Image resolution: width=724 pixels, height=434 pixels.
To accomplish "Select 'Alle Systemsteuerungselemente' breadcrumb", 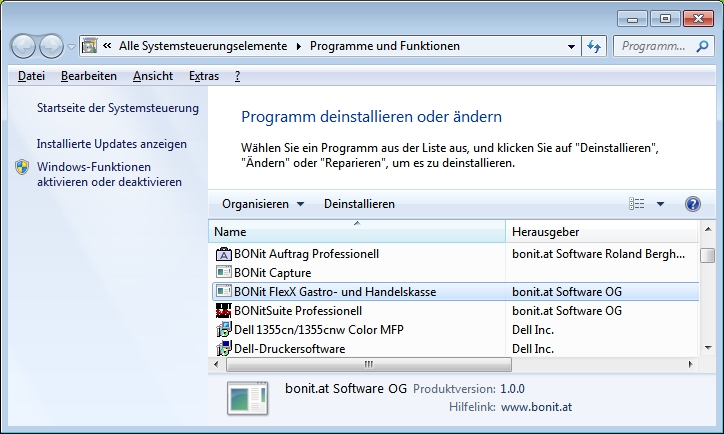I will pyautogui.click(x=203, y=46).
